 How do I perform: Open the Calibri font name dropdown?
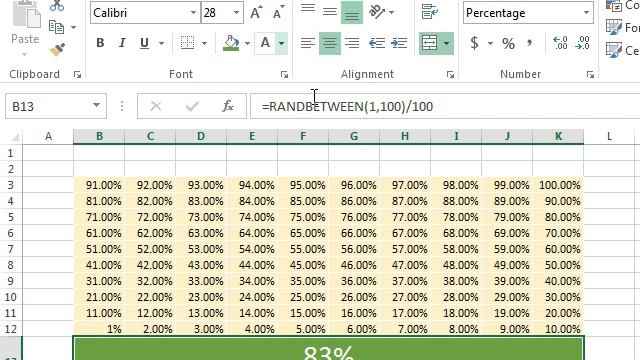coord(193,13)
